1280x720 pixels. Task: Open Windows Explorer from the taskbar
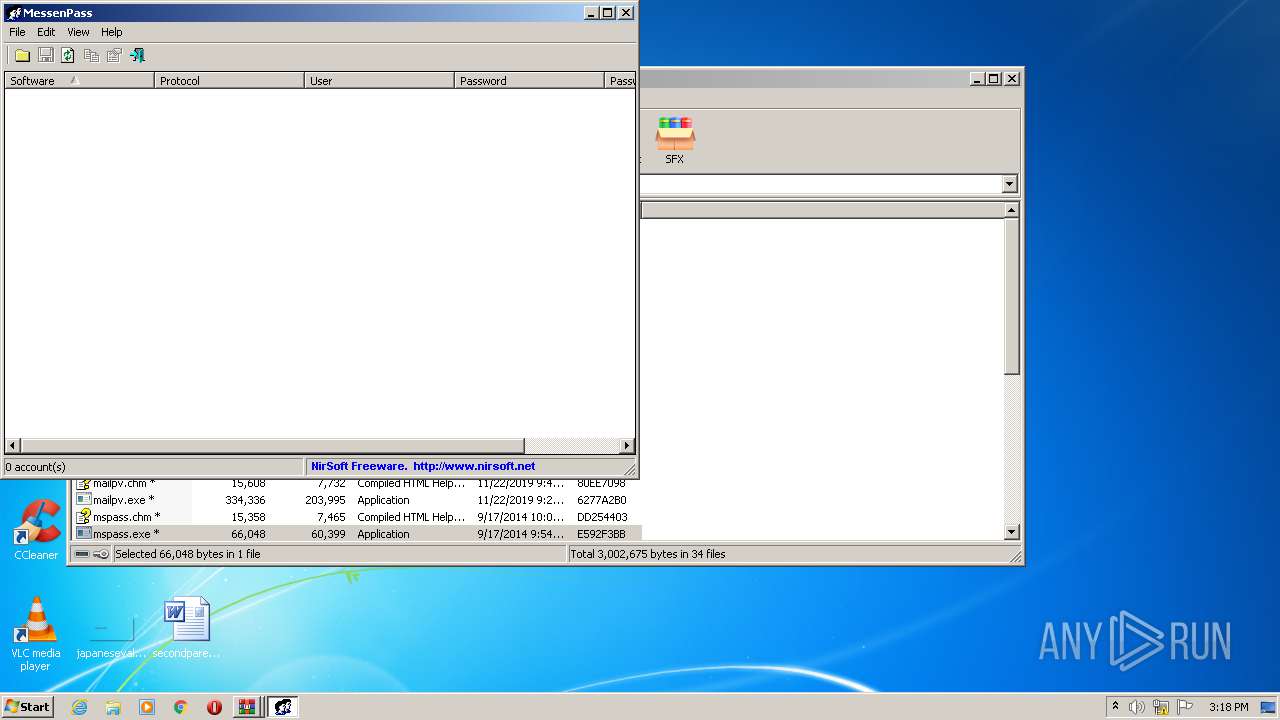pyautogui.click(x=113, y=707)
